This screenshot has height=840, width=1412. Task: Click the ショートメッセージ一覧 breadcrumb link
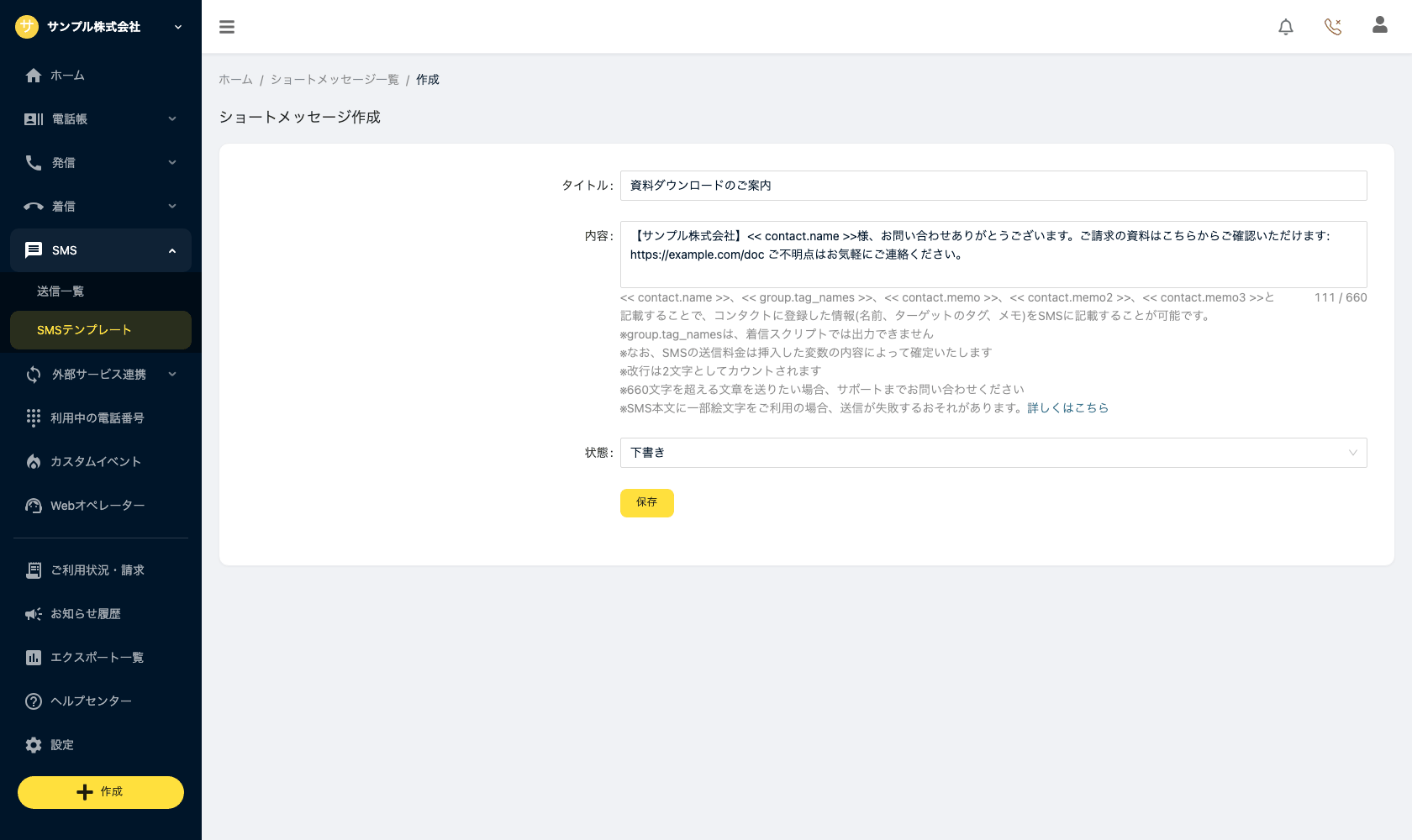[335, 80]
